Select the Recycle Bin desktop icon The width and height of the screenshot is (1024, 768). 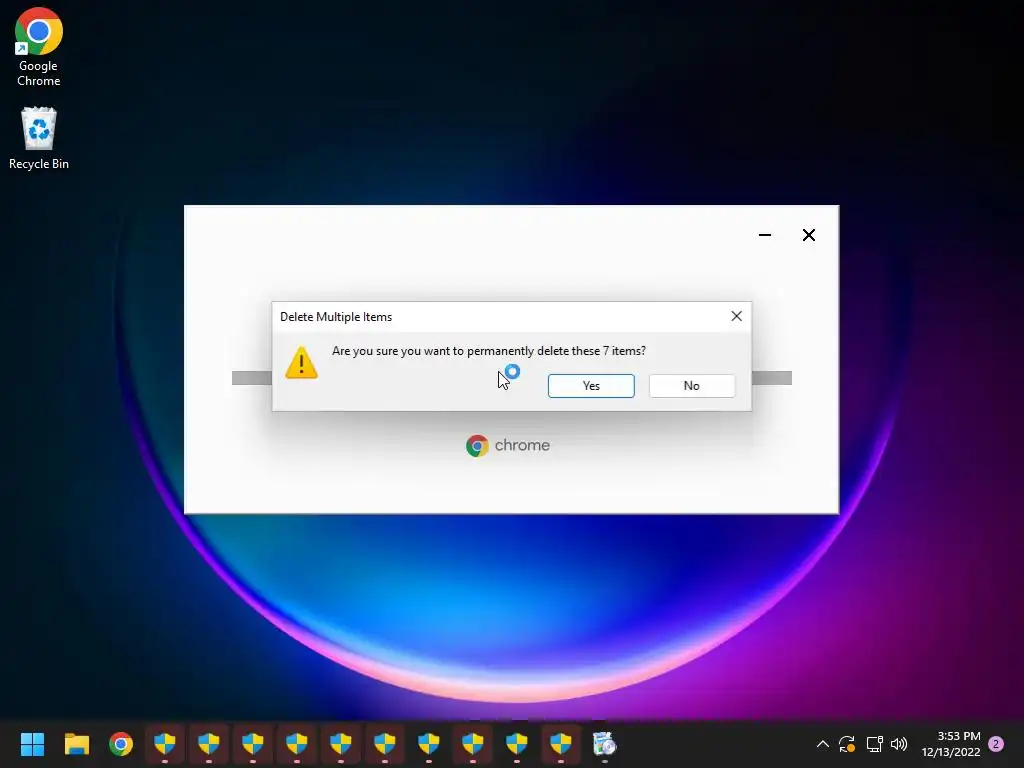[x=39, y=138]
